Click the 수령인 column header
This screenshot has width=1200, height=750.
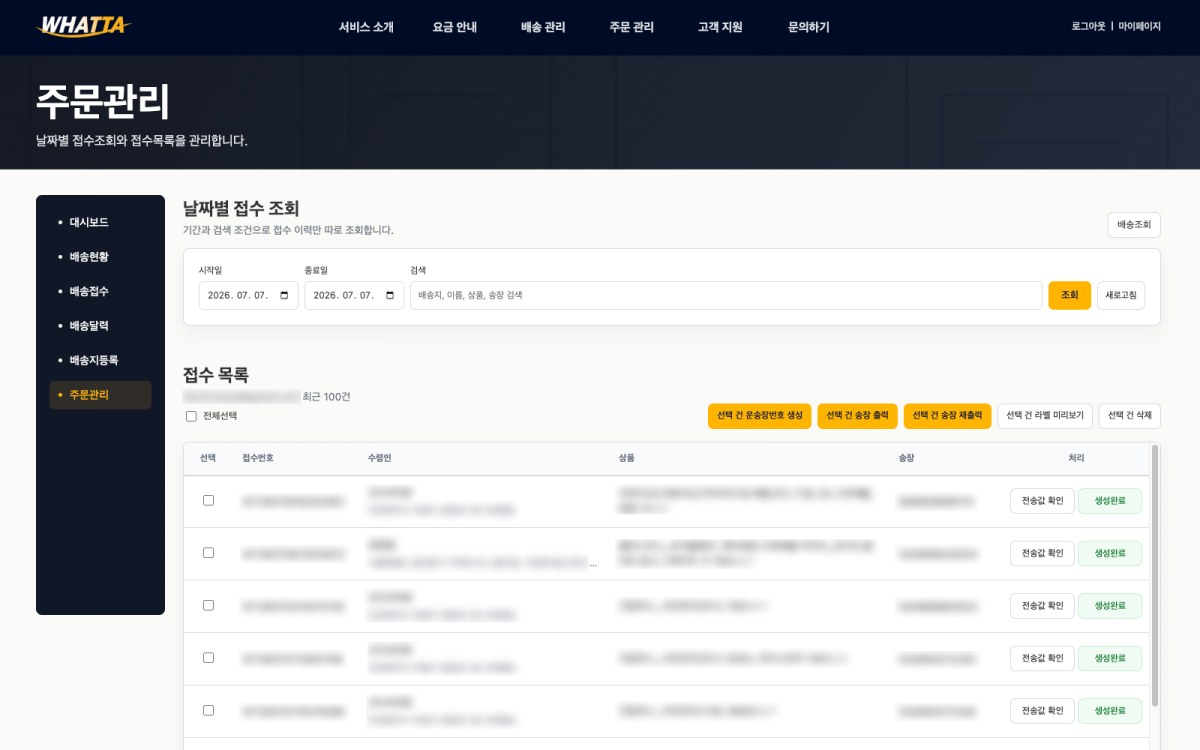[379, 458]
